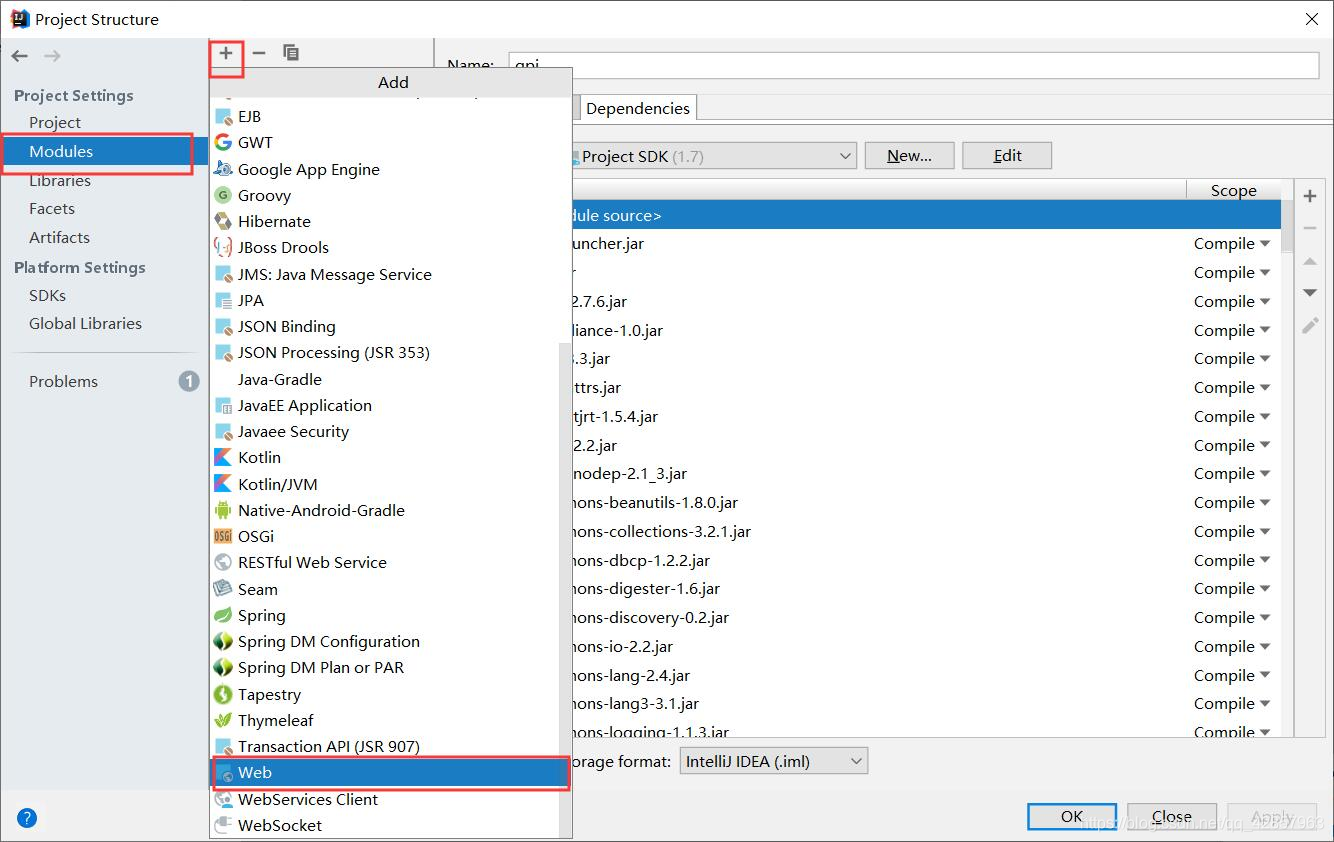Select the ons-discovery-0.2.jar dependency row

(x=925, y=617)
